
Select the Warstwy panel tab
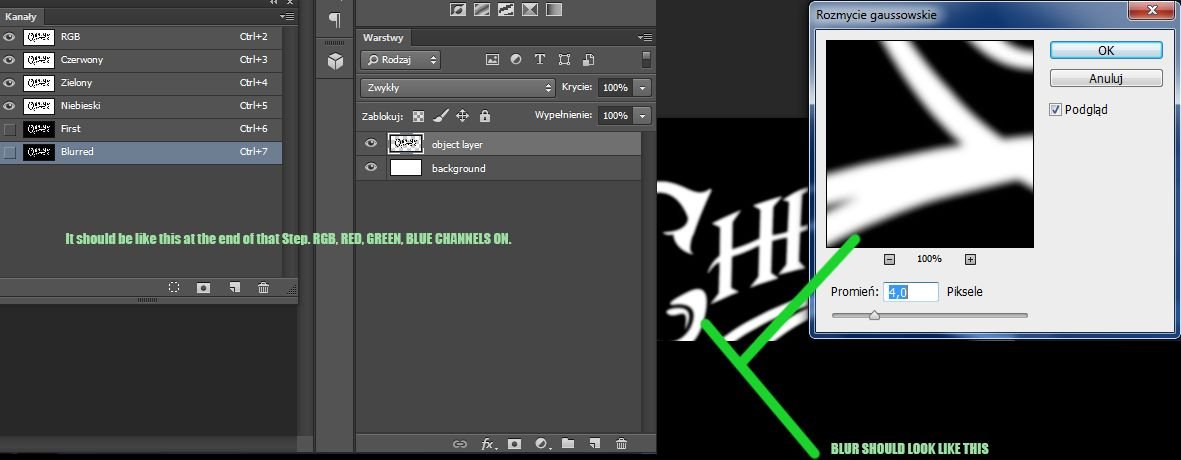(383, 38)
